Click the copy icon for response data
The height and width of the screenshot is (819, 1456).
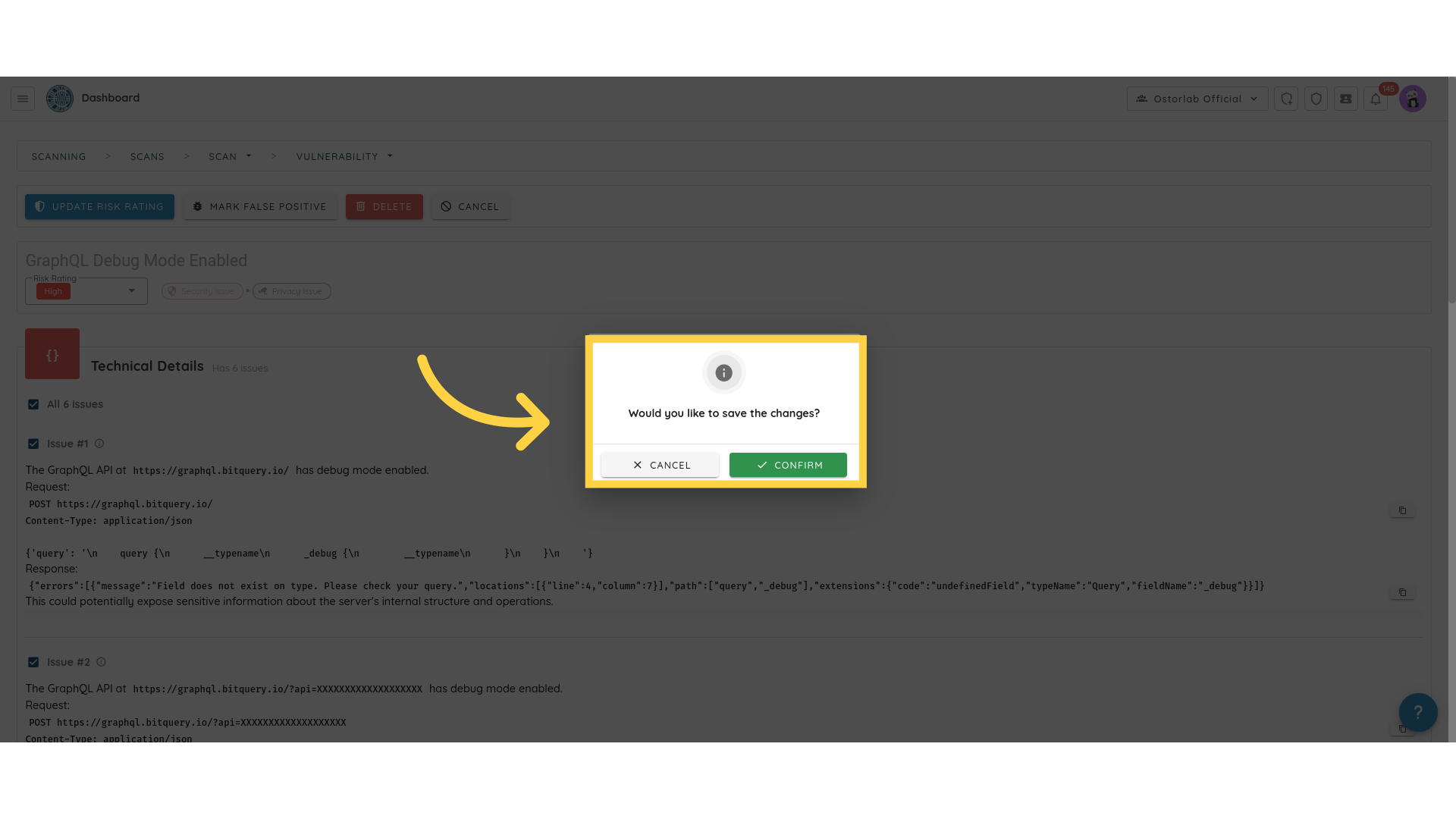tap(1402, 592)
